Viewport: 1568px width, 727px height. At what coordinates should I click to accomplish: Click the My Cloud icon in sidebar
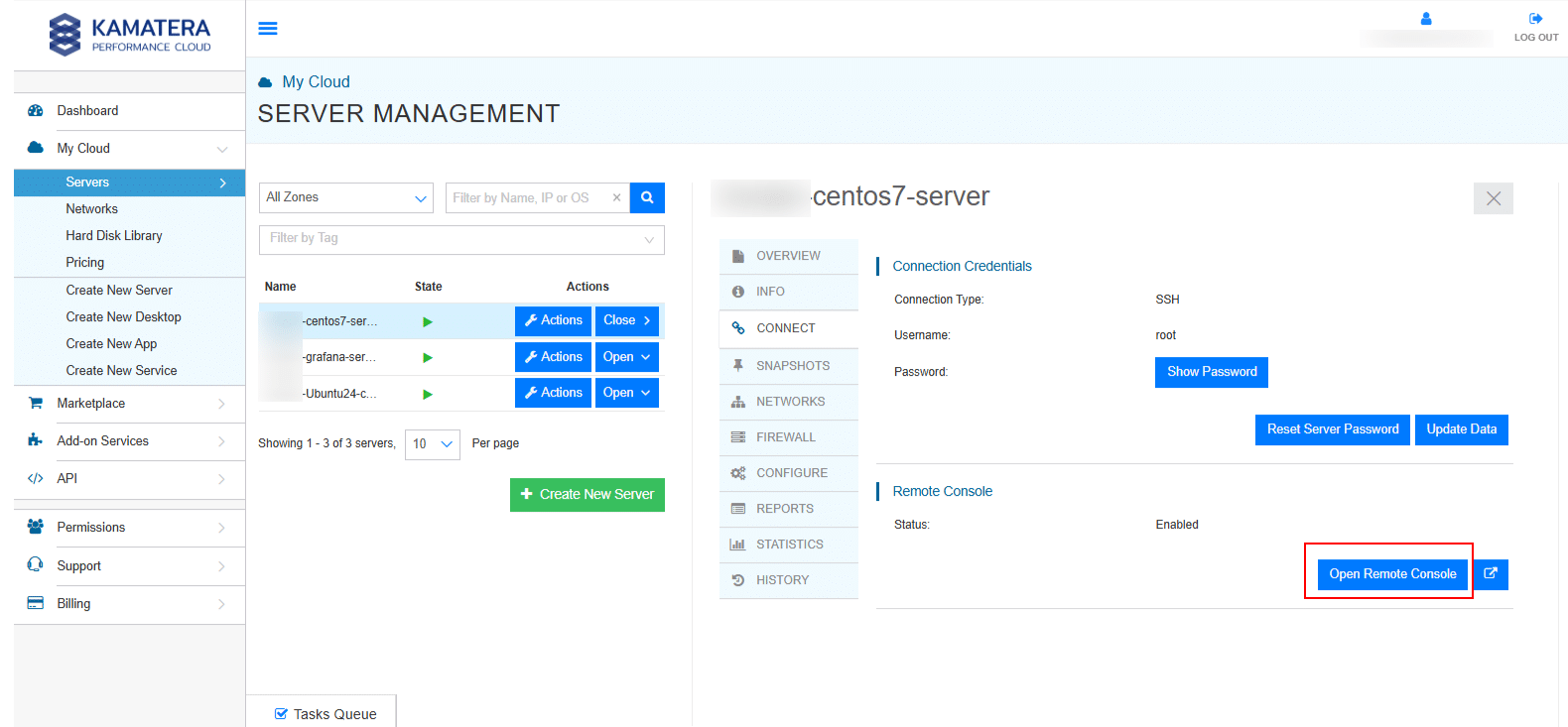click(36, 148)
